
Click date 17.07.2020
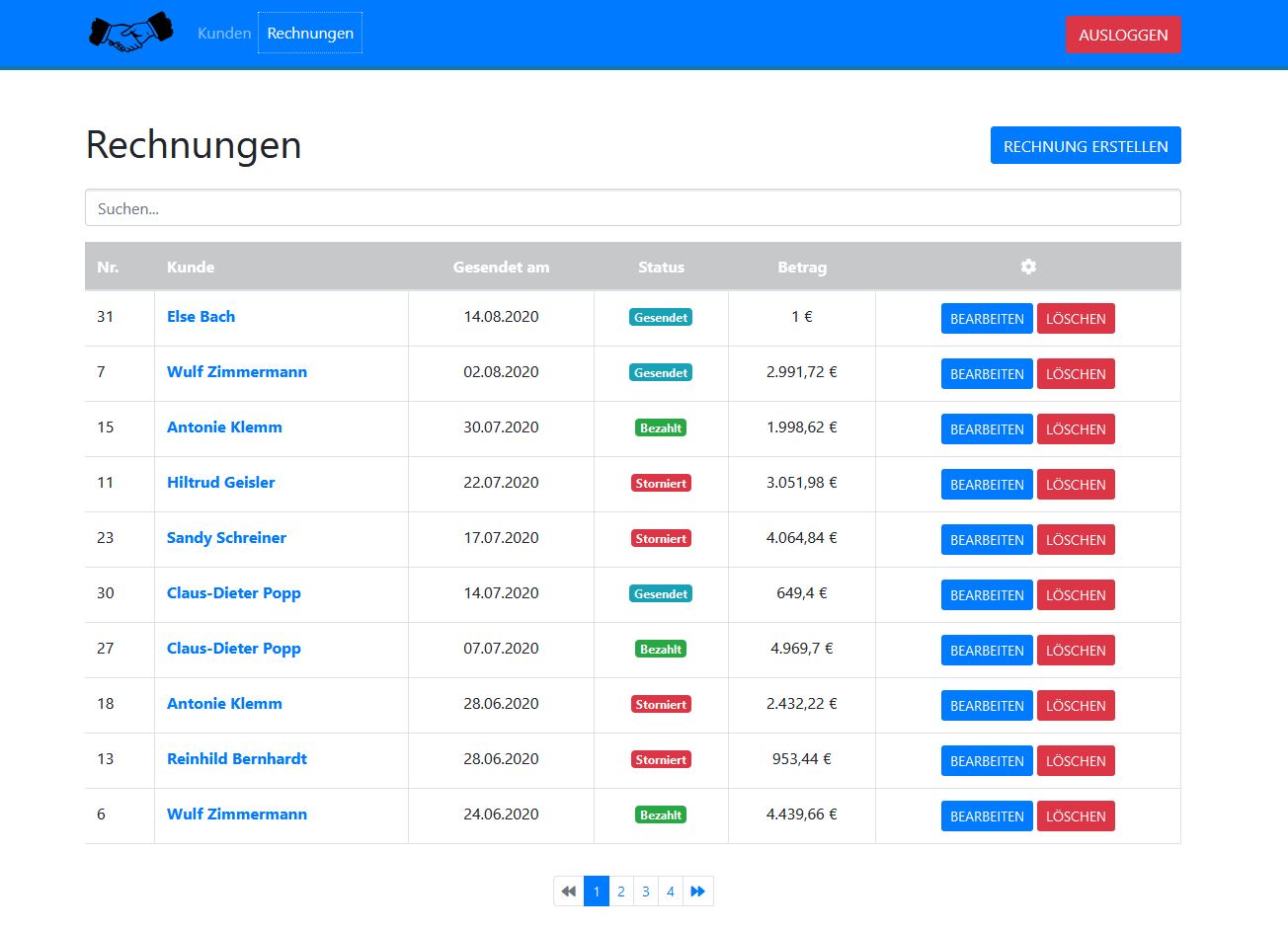(501, 538)
